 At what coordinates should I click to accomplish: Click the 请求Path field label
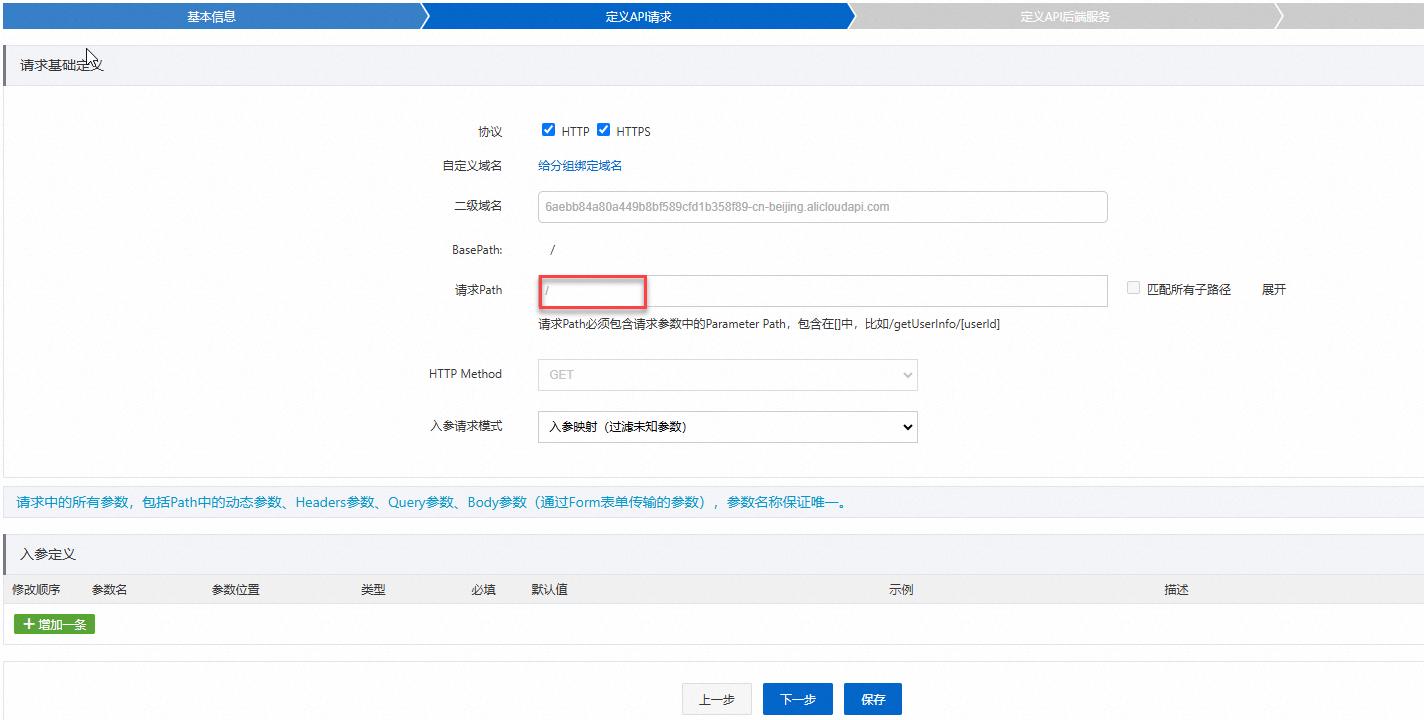point(478,290)
